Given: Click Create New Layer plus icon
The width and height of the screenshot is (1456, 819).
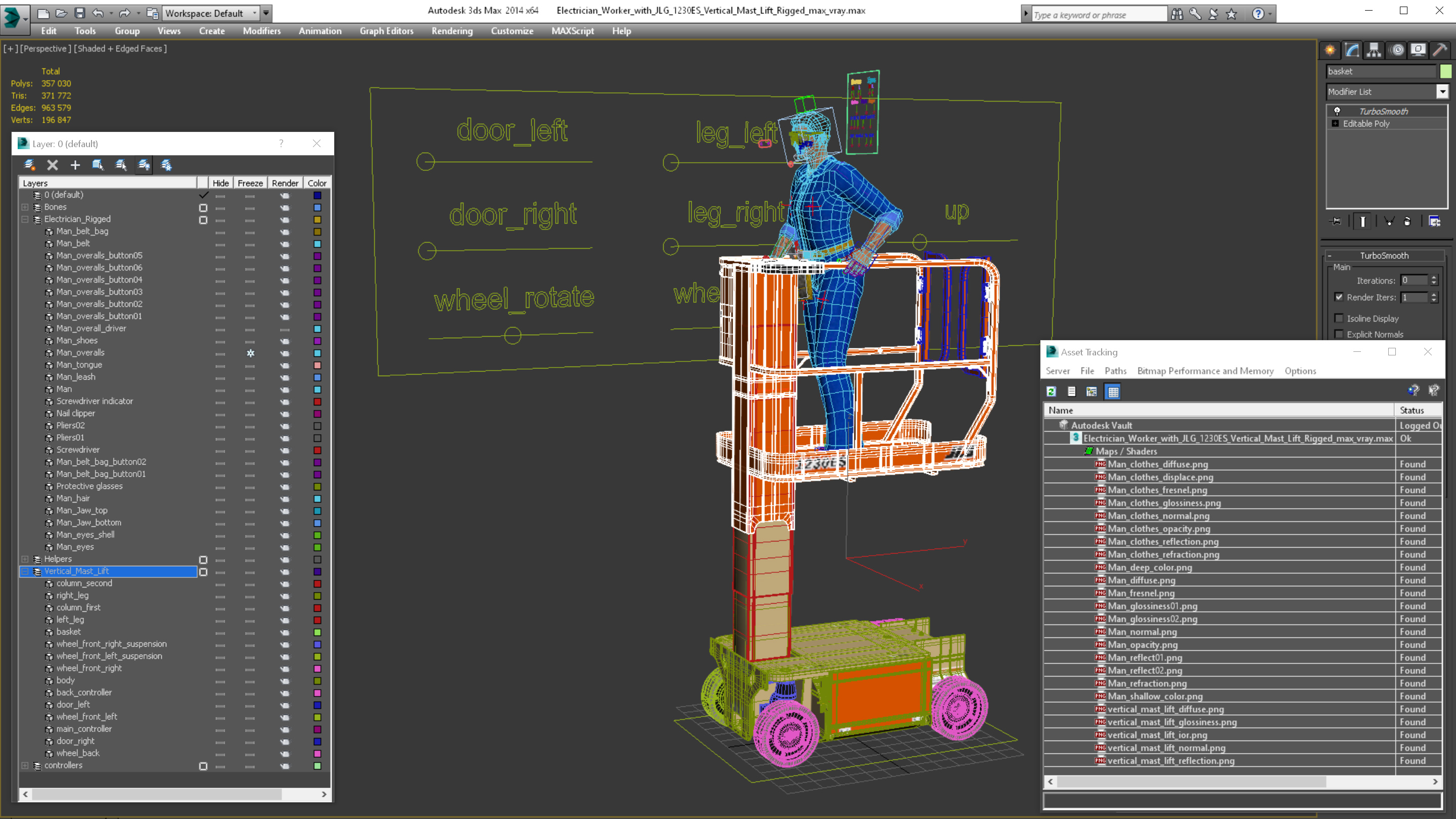Looking at the screenshot, I should tap(75, 165).
